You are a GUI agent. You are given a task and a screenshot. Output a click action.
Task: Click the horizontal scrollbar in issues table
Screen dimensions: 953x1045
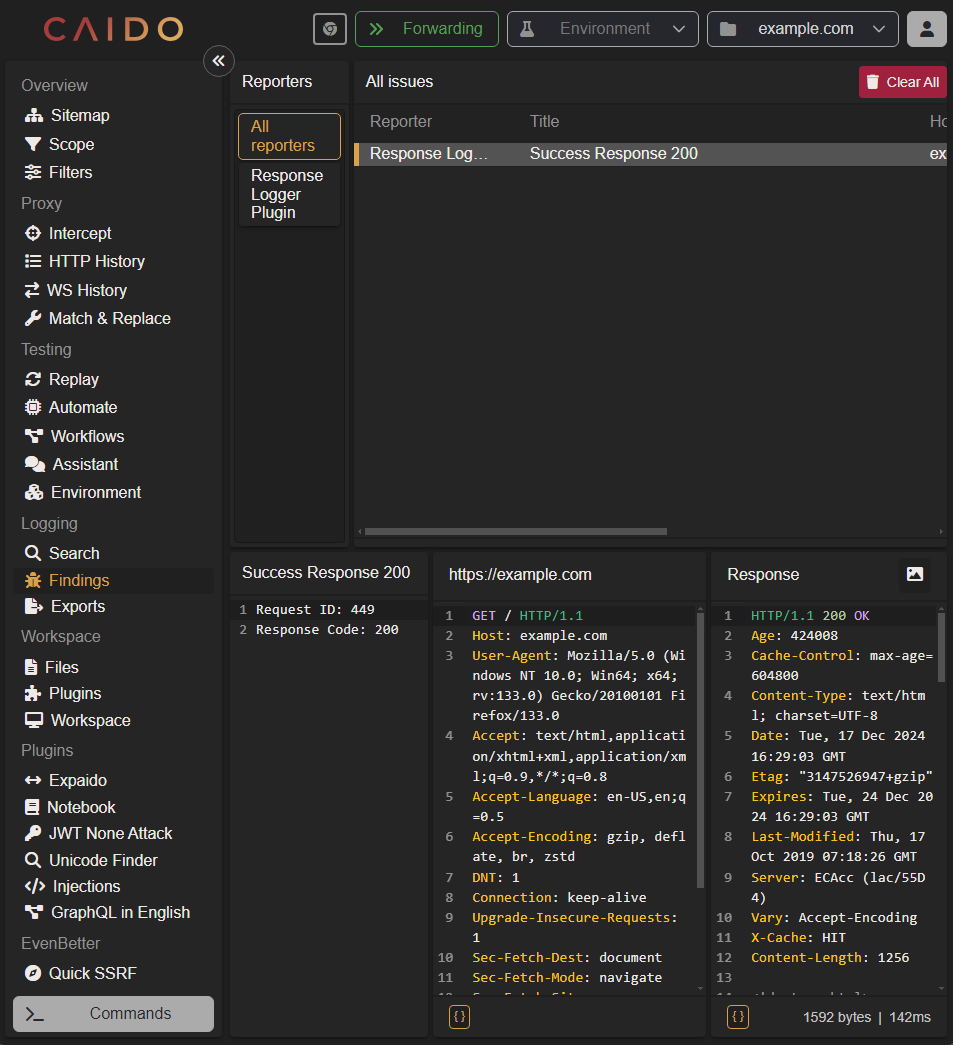point(515,532)
